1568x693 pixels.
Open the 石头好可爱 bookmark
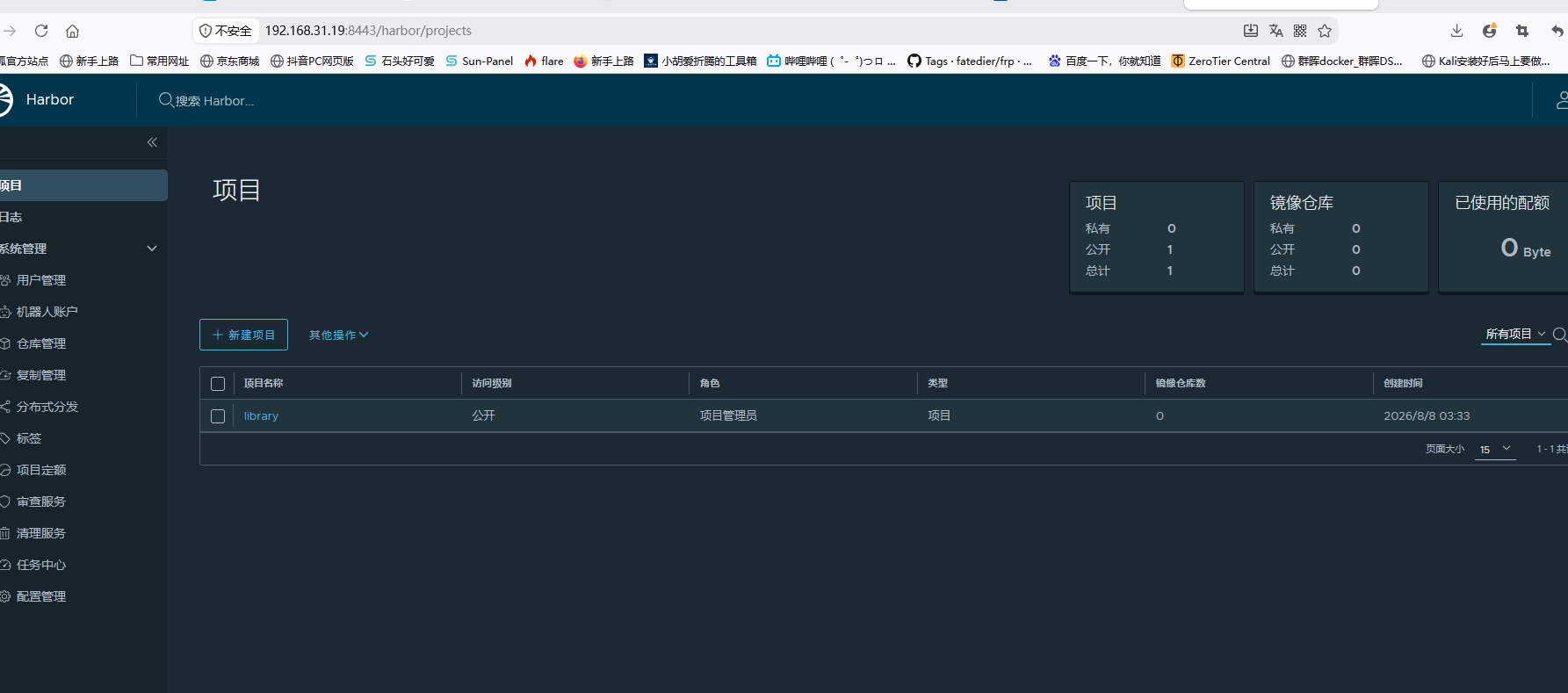400,61
